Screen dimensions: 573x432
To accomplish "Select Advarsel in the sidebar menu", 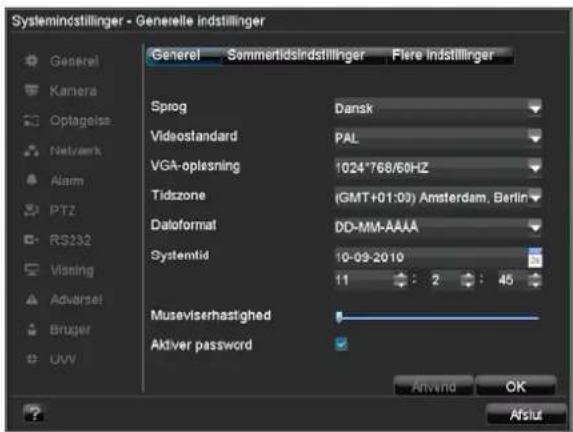I will tap(76, 300).
